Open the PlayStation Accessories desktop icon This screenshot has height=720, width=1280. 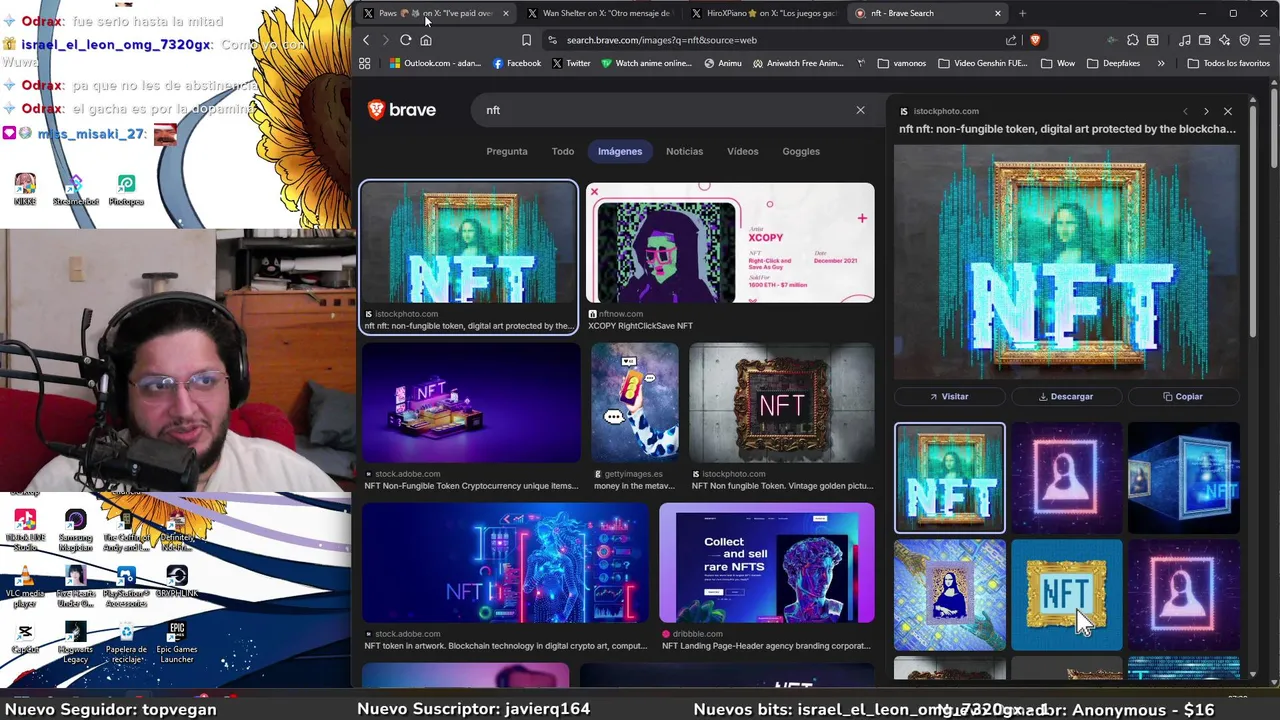126,587
